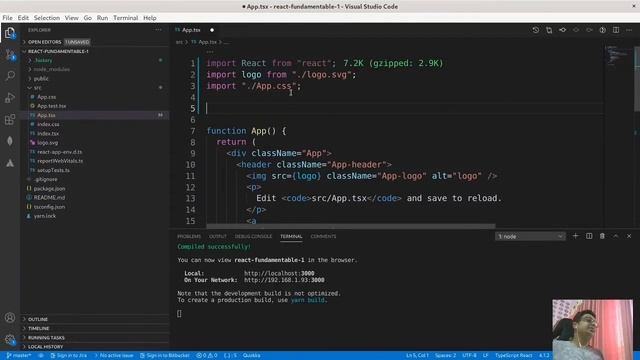Open Explorer panel More Actions ellipsis
This screenshot has height=360, width=640.
[158, 30]
